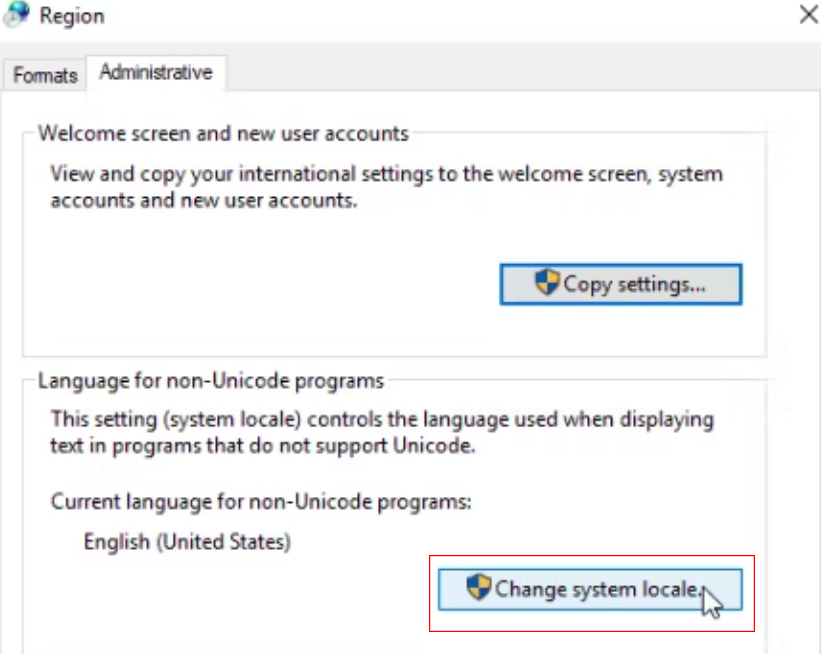Screen dimensions: 821x654
Task: Click the Region globe icon in title bar
Action: click(x=17, y=15)
